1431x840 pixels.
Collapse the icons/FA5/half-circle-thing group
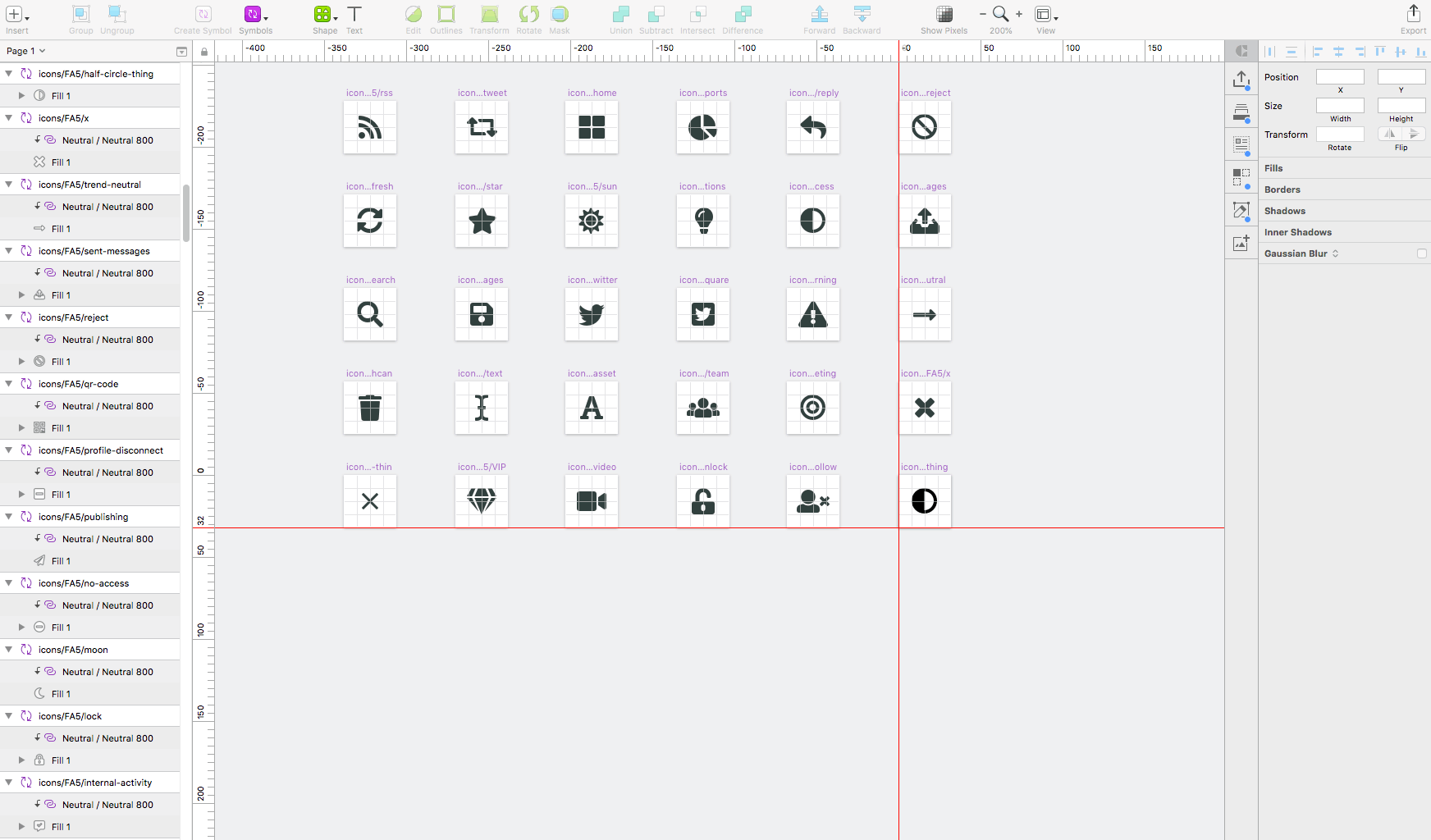(x=9, y=74)
